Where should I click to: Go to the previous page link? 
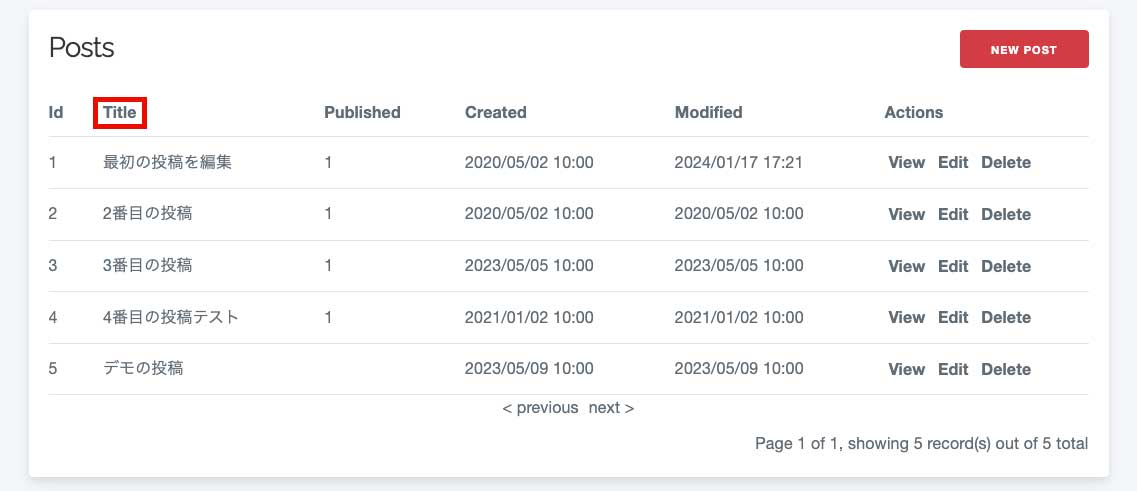pyautogui.click(x=540, y=408)
